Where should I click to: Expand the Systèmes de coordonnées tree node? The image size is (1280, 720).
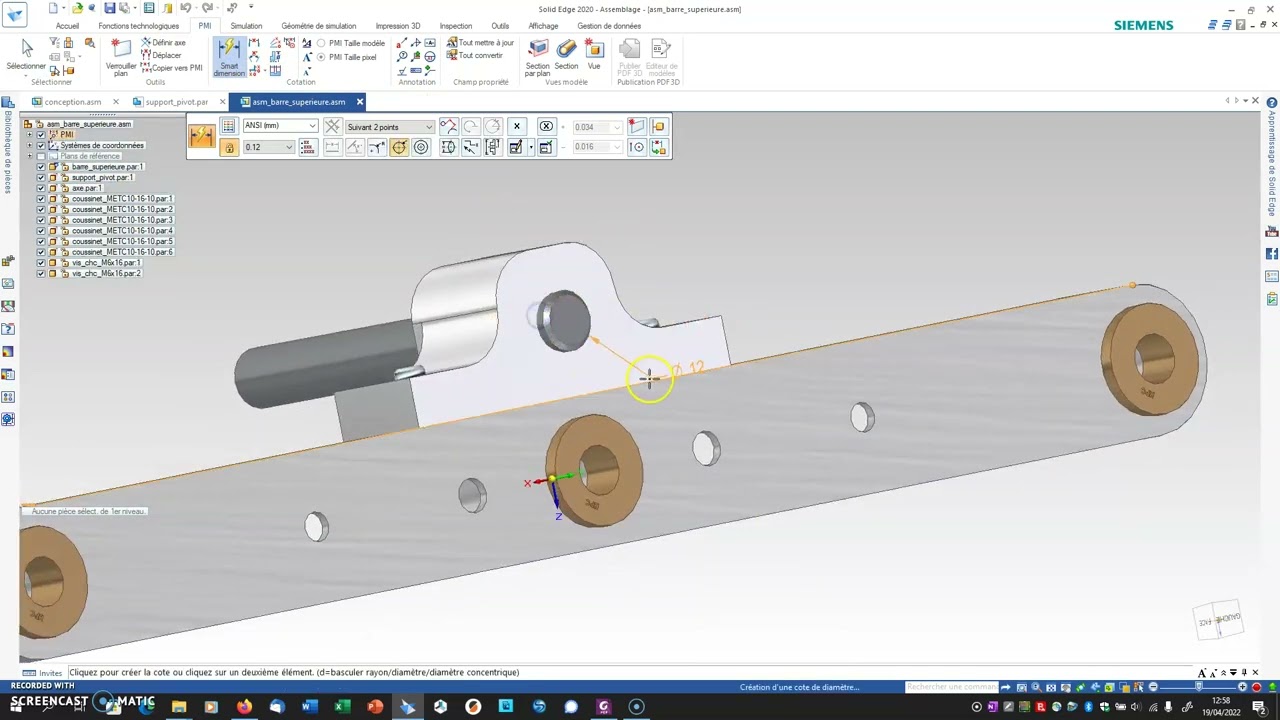tap(30, 145)
